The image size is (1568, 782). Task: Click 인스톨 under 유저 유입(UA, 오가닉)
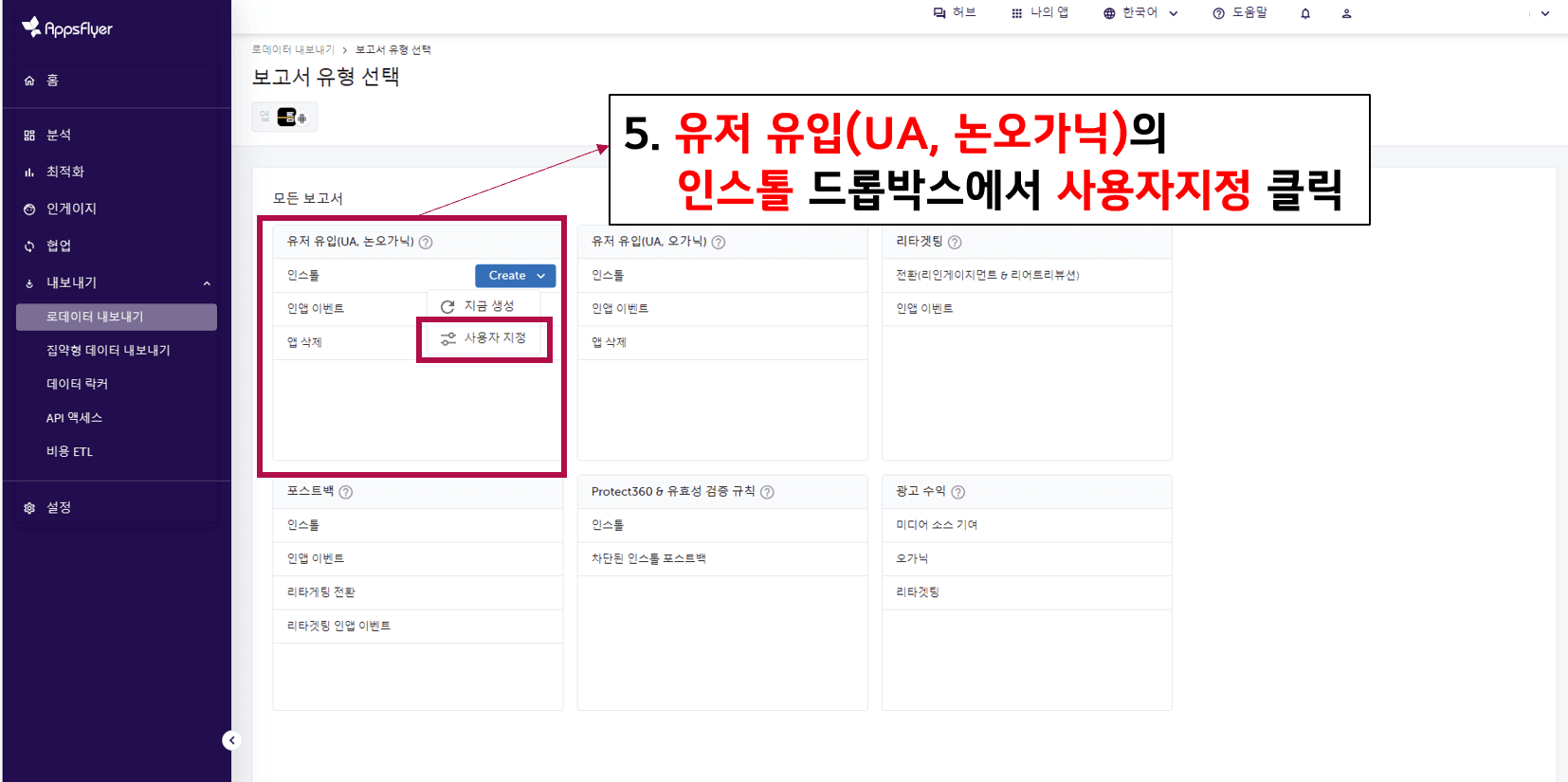[722, 276]
